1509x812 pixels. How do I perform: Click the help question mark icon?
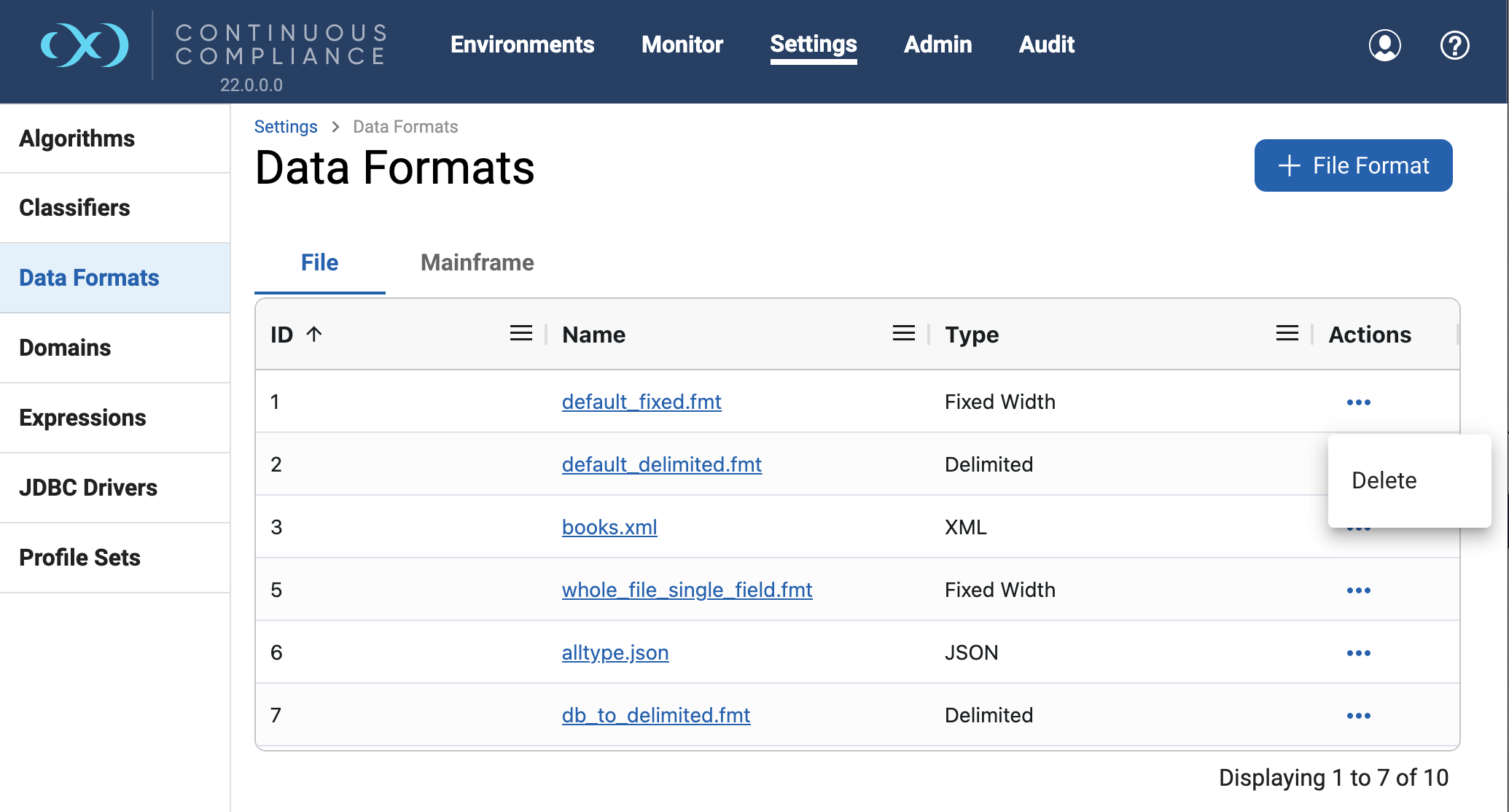(1454, 45)
